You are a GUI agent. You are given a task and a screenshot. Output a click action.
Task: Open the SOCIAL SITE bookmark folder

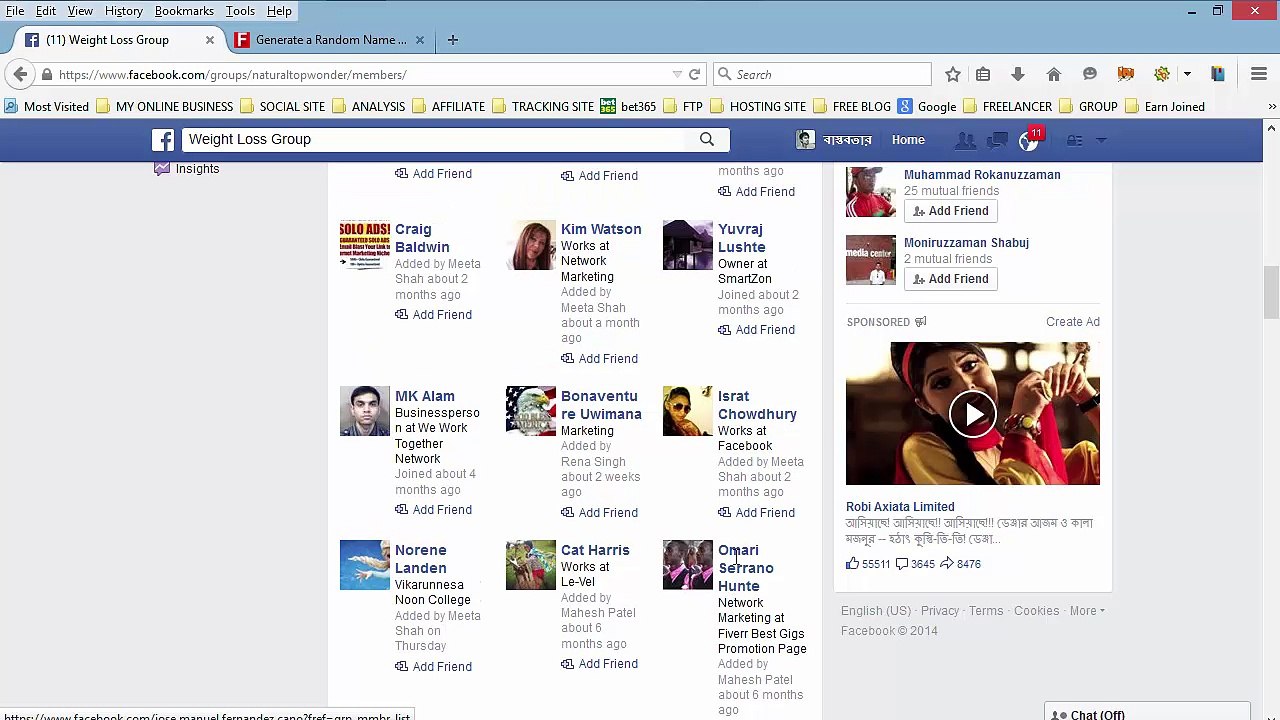[x=282, y=106]
